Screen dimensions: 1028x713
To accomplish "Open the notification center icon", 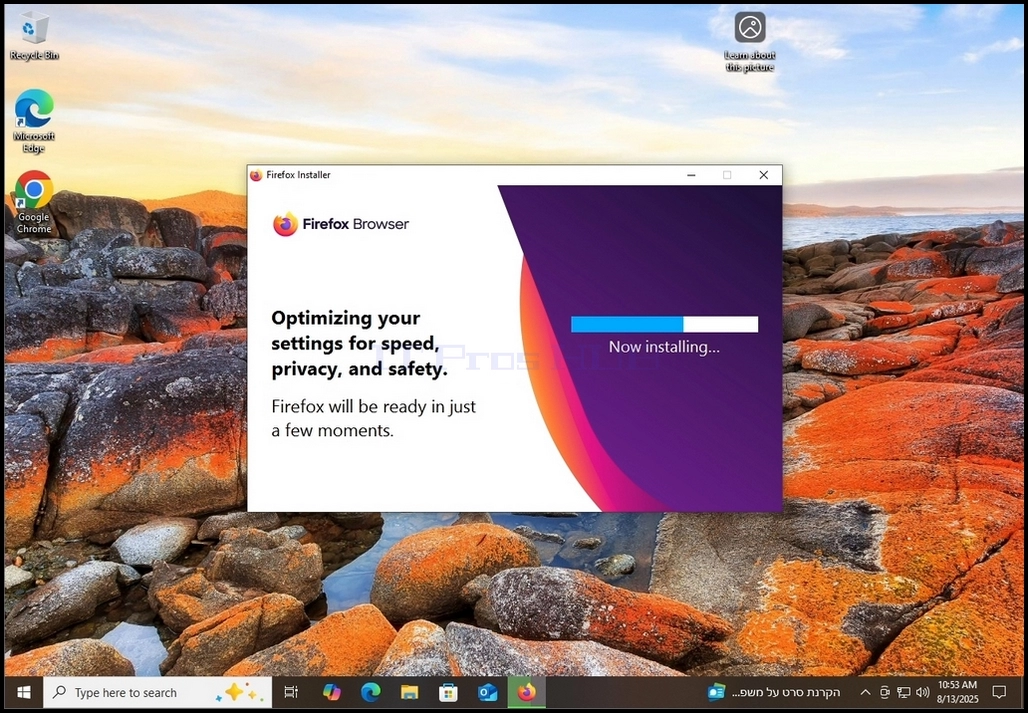I will (x=999, y=692).
